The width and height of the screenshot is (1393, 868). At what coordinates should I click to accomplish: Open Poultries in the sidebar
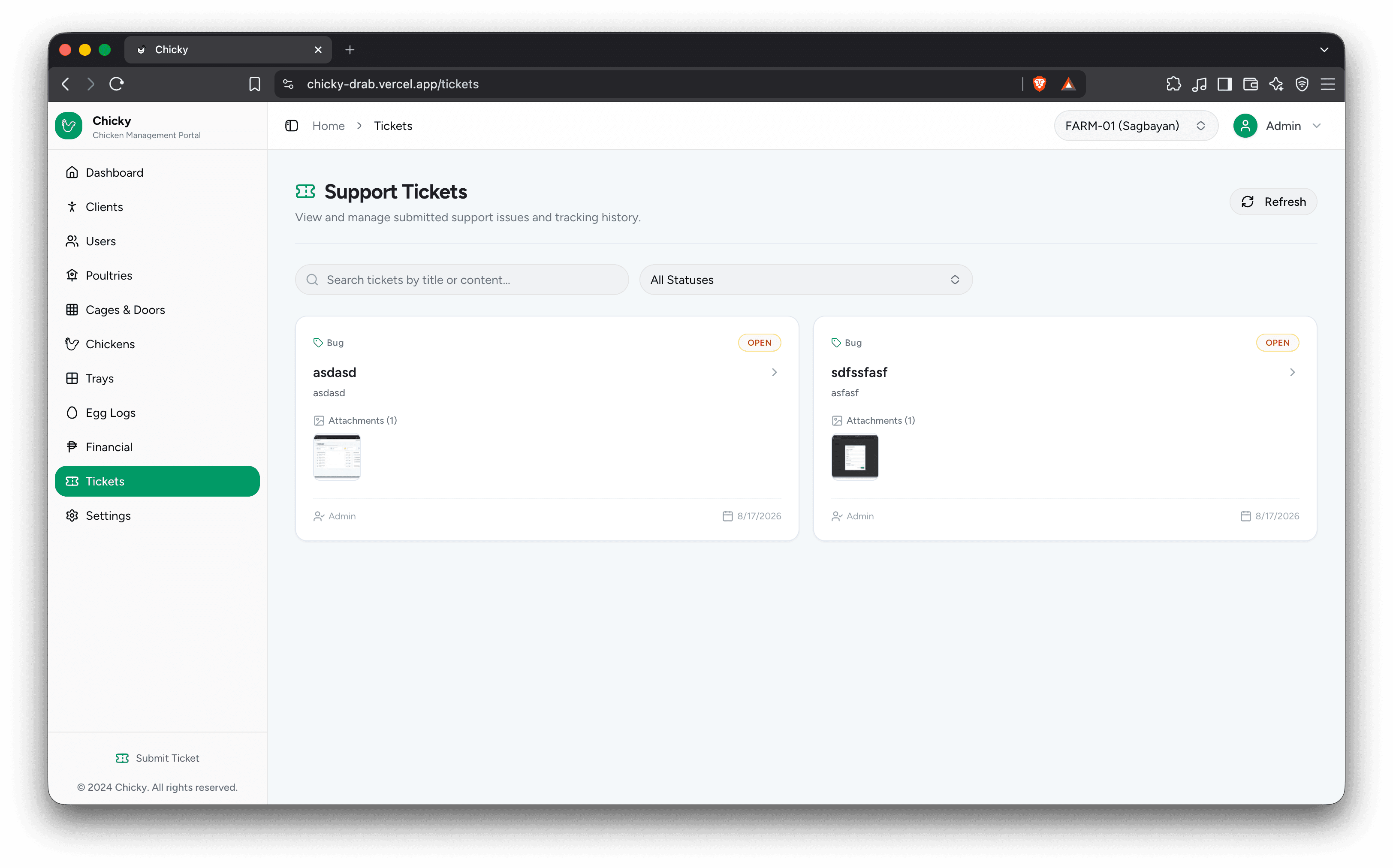click(157, 276)
